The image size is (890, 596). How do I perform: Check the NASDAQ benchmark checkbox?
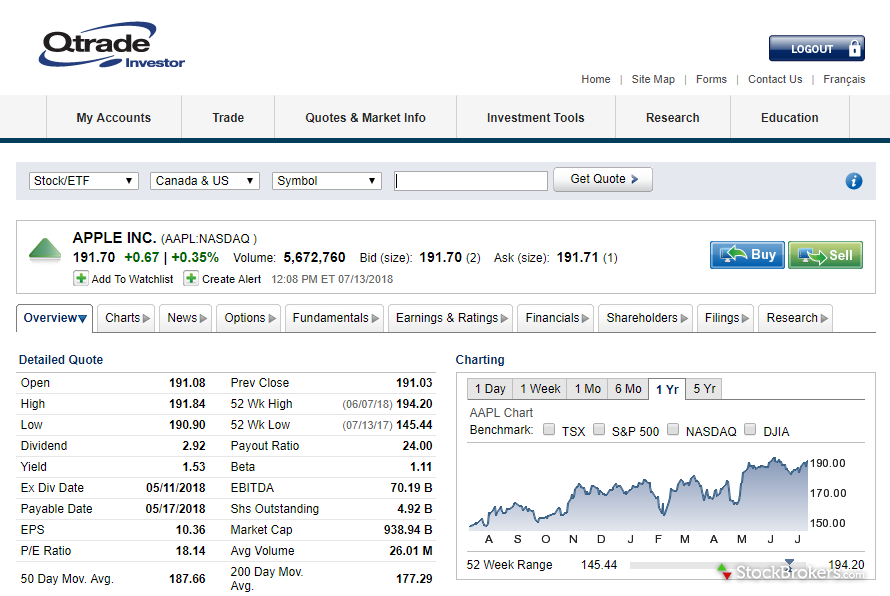coord(673,430)
